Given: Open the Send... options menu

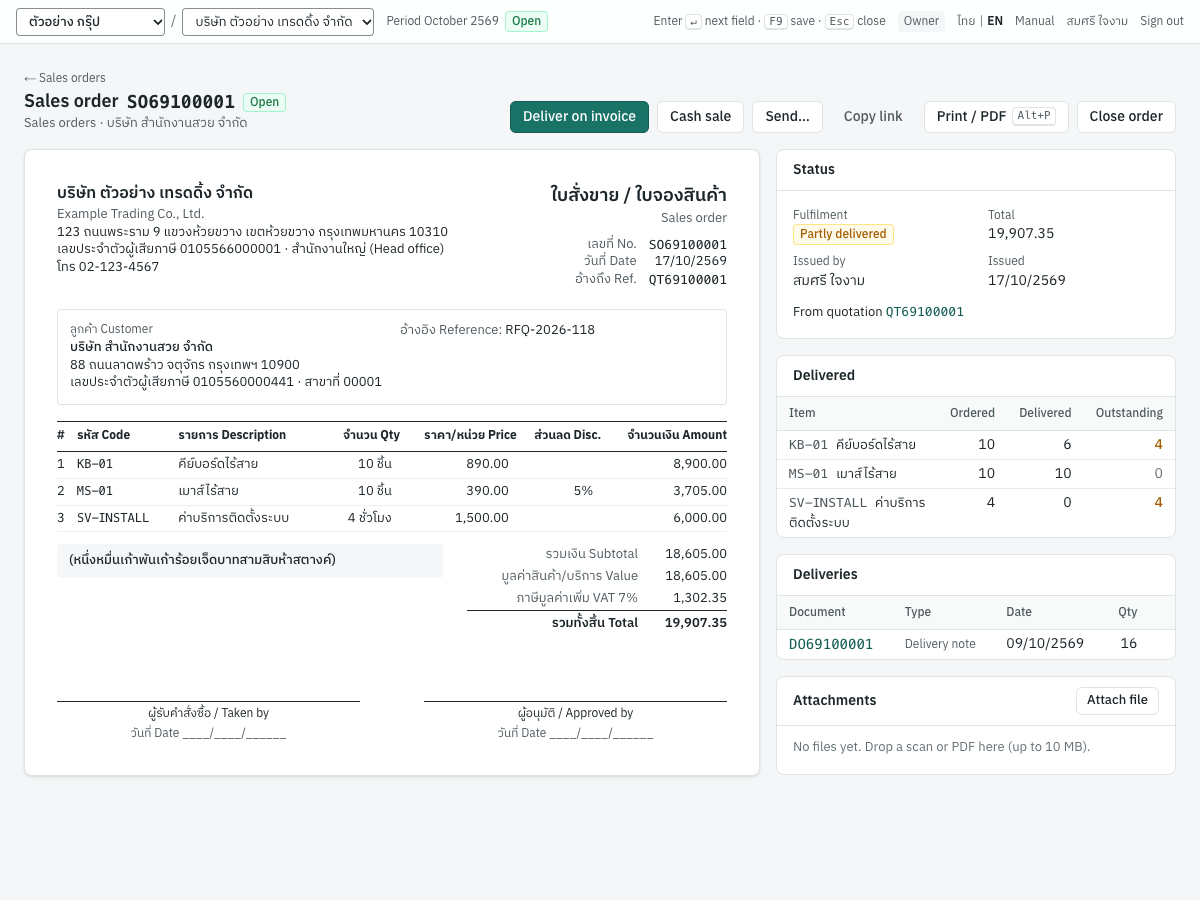Looking at the screenshot, I should [x=787, y=116].
